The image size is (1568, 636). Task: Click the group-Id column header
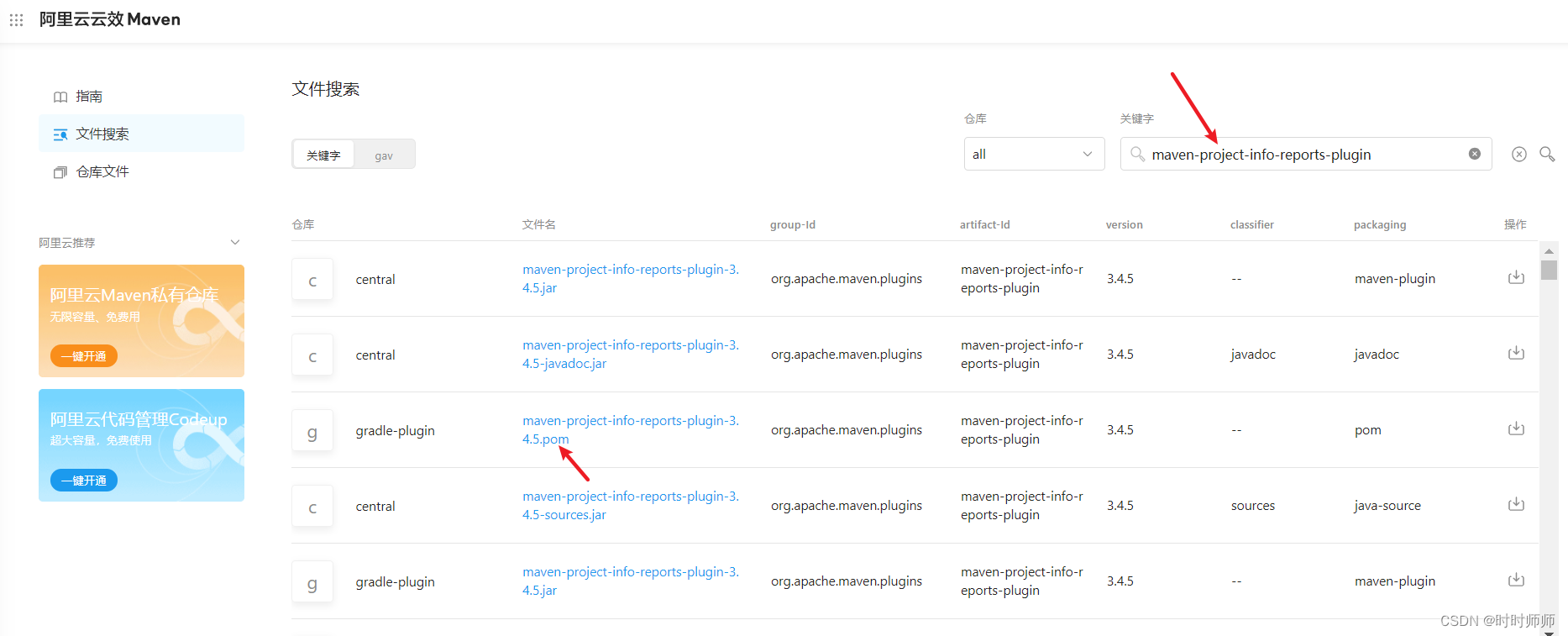point(793,224)
